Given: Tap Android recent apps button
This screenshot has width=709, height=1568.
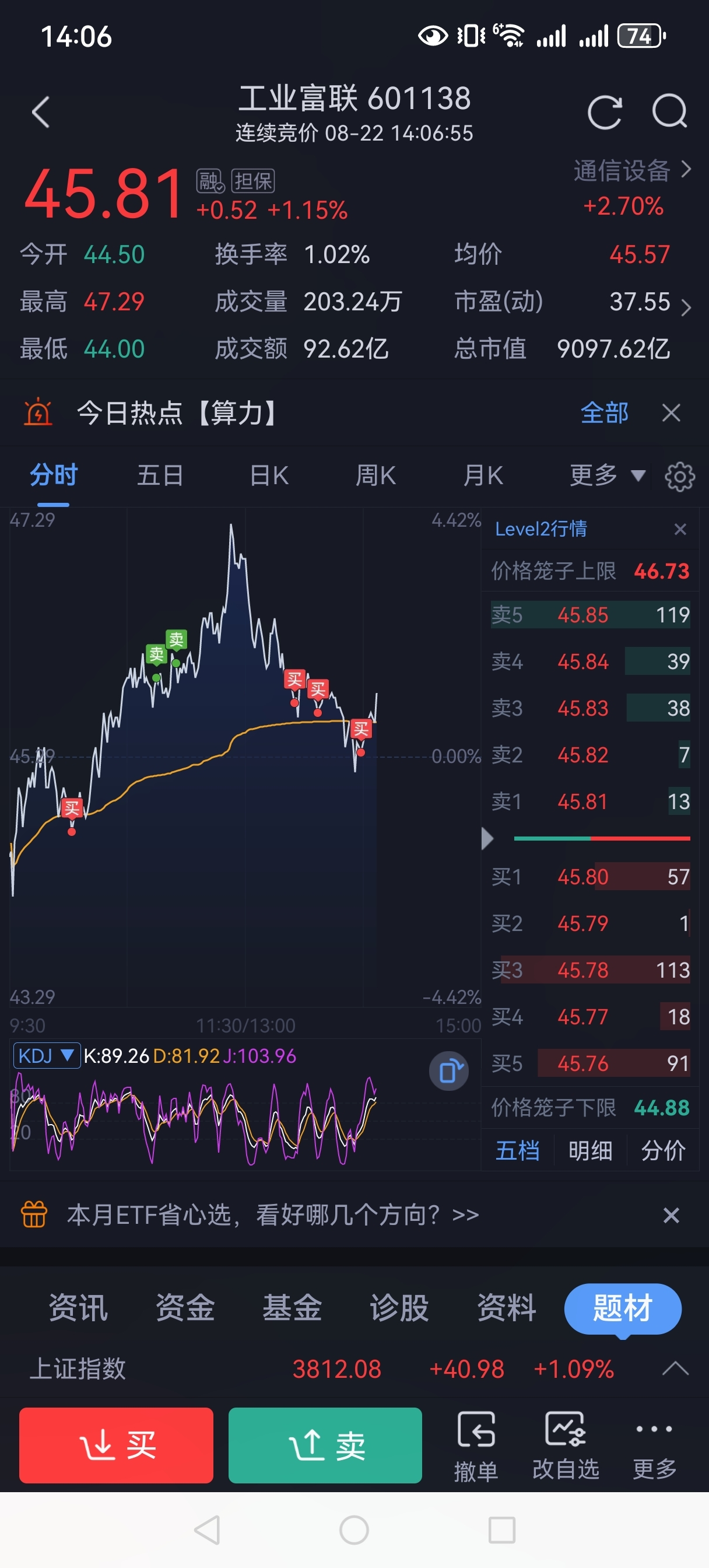Looking at the screenshot, I should point(502,1529).
